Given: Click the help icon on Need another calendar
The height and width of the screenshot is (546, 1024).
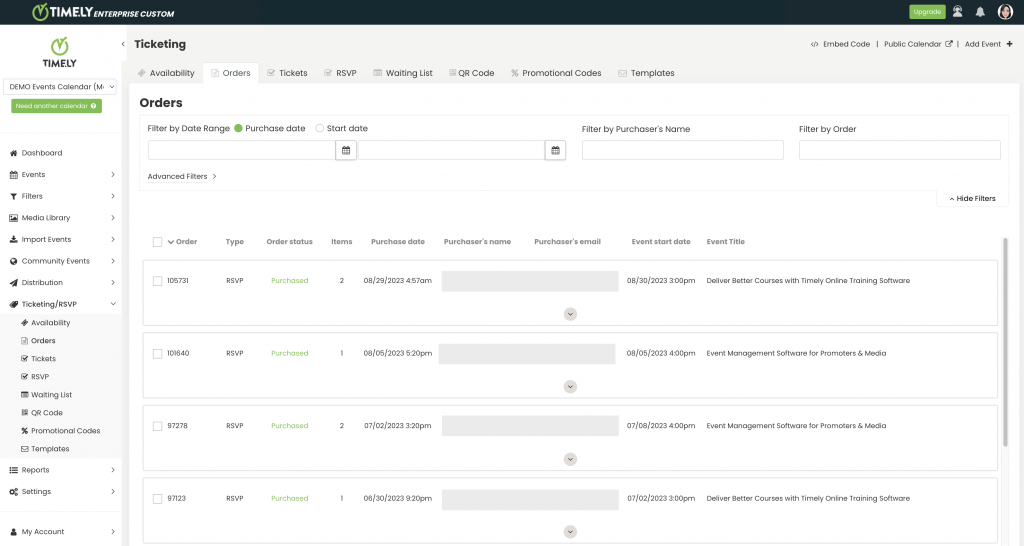Looking at the screenshot, I should coord(93,106).
